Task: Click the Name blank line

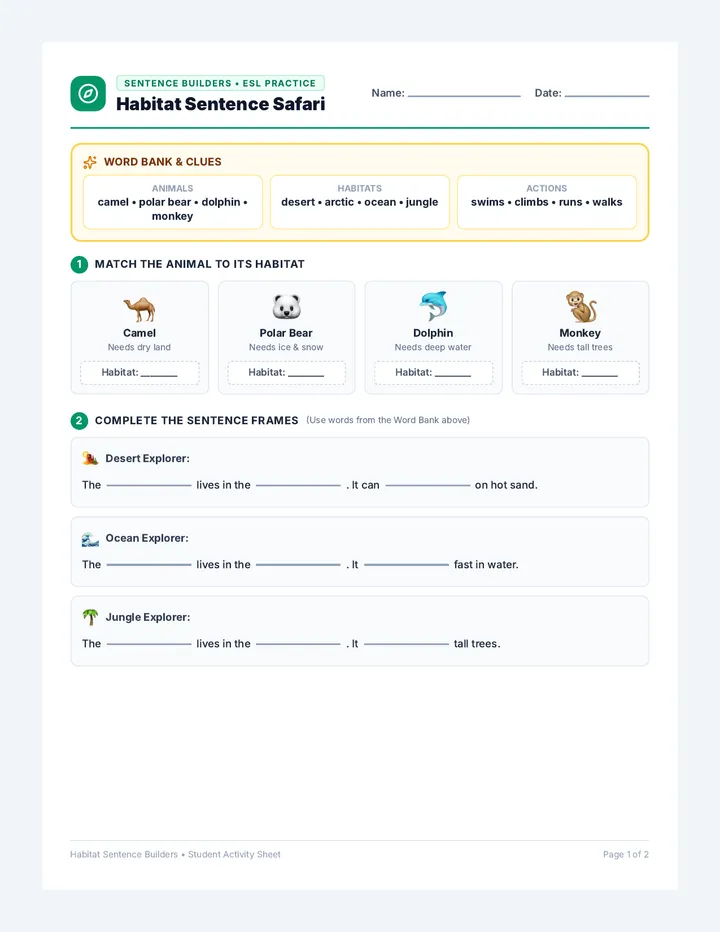Action: [x=464, y=95]
